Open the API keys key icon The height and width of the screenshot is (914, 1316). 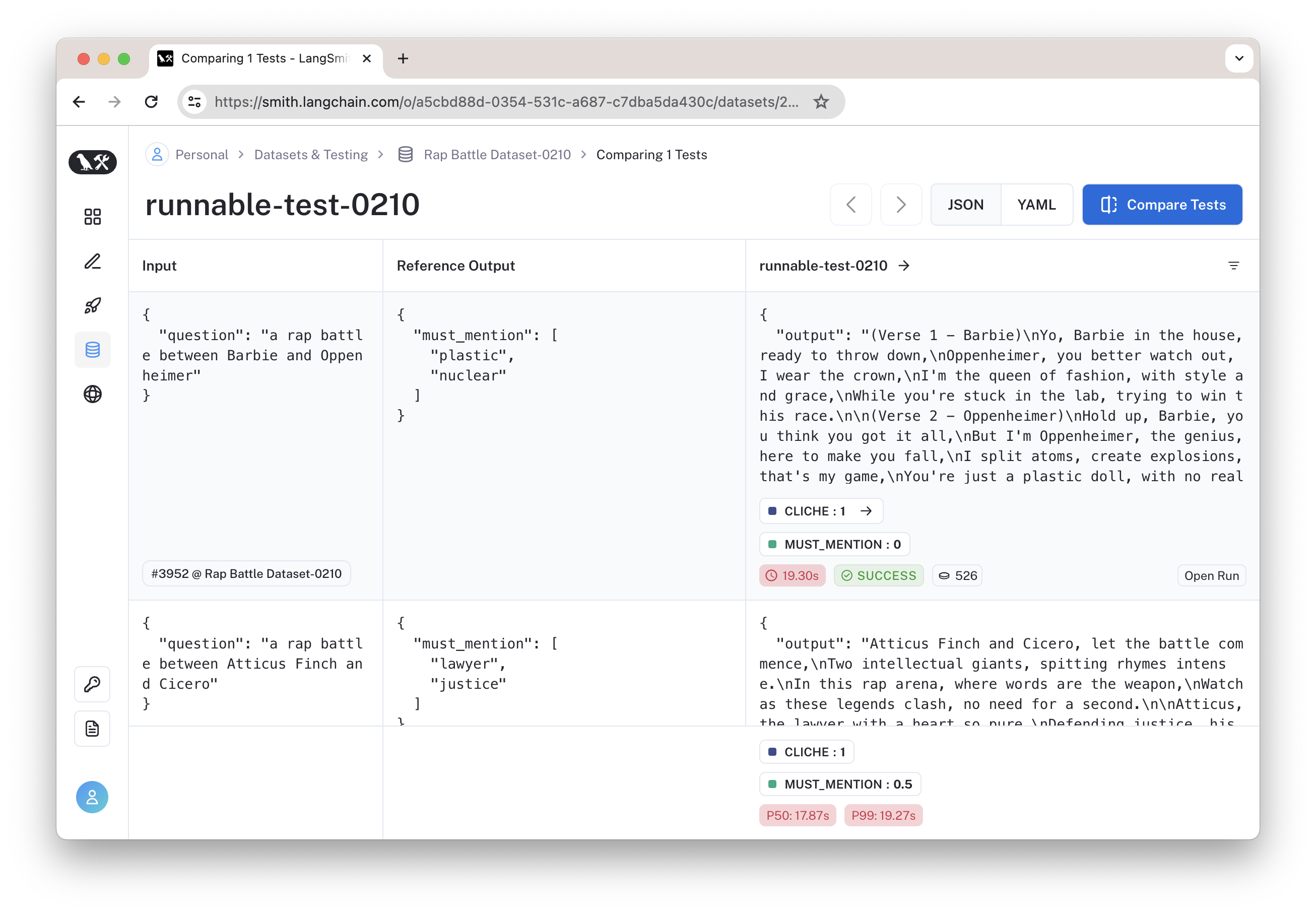(x=92, y=684)
